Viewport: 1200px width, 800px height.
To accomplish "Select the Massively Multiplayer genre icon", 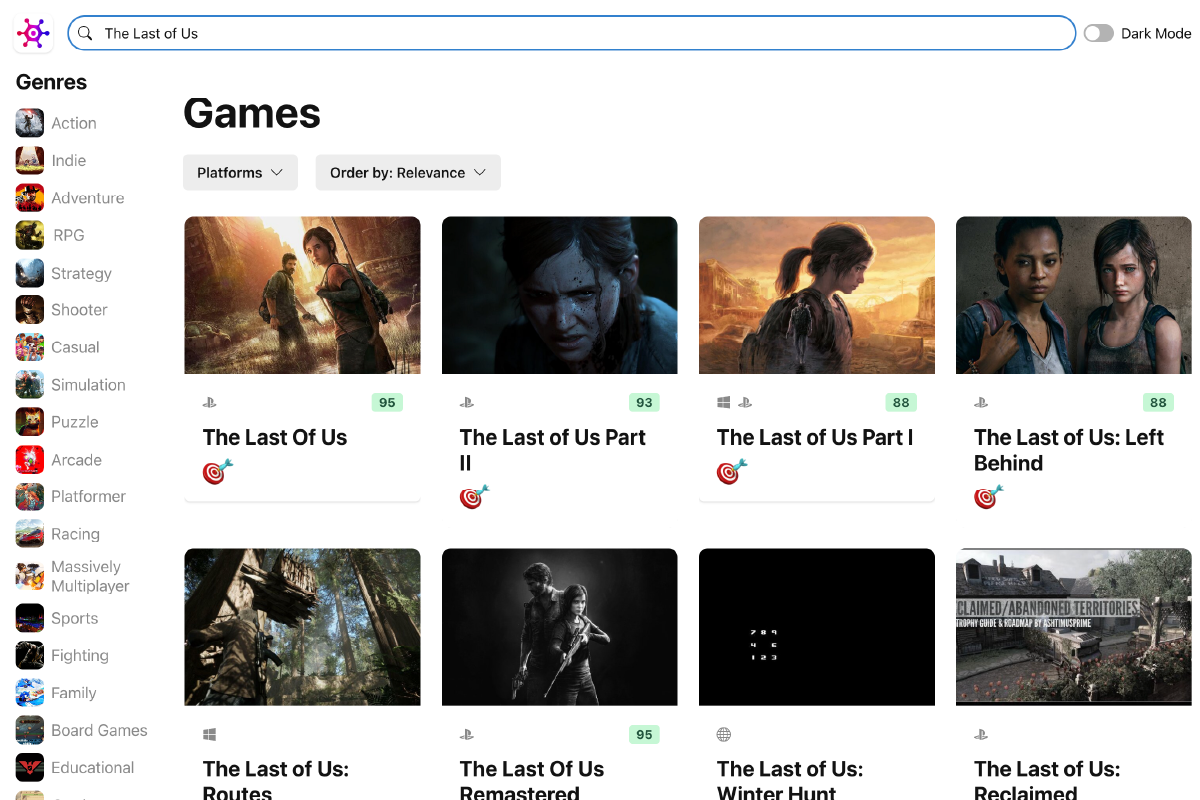I will click(30, 576).
